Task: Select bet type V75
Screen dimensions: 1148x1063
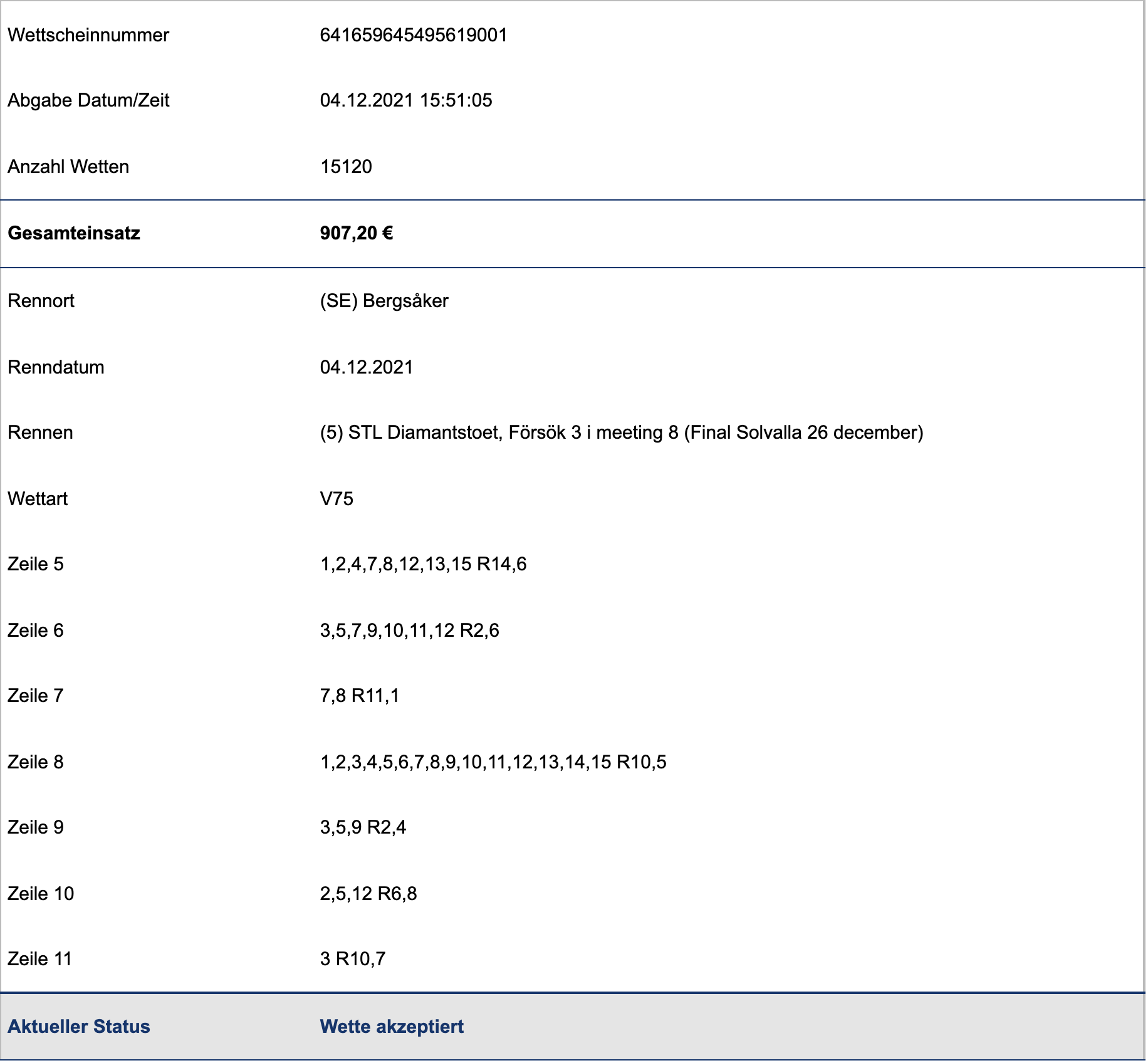Action: tap(337, 499)
